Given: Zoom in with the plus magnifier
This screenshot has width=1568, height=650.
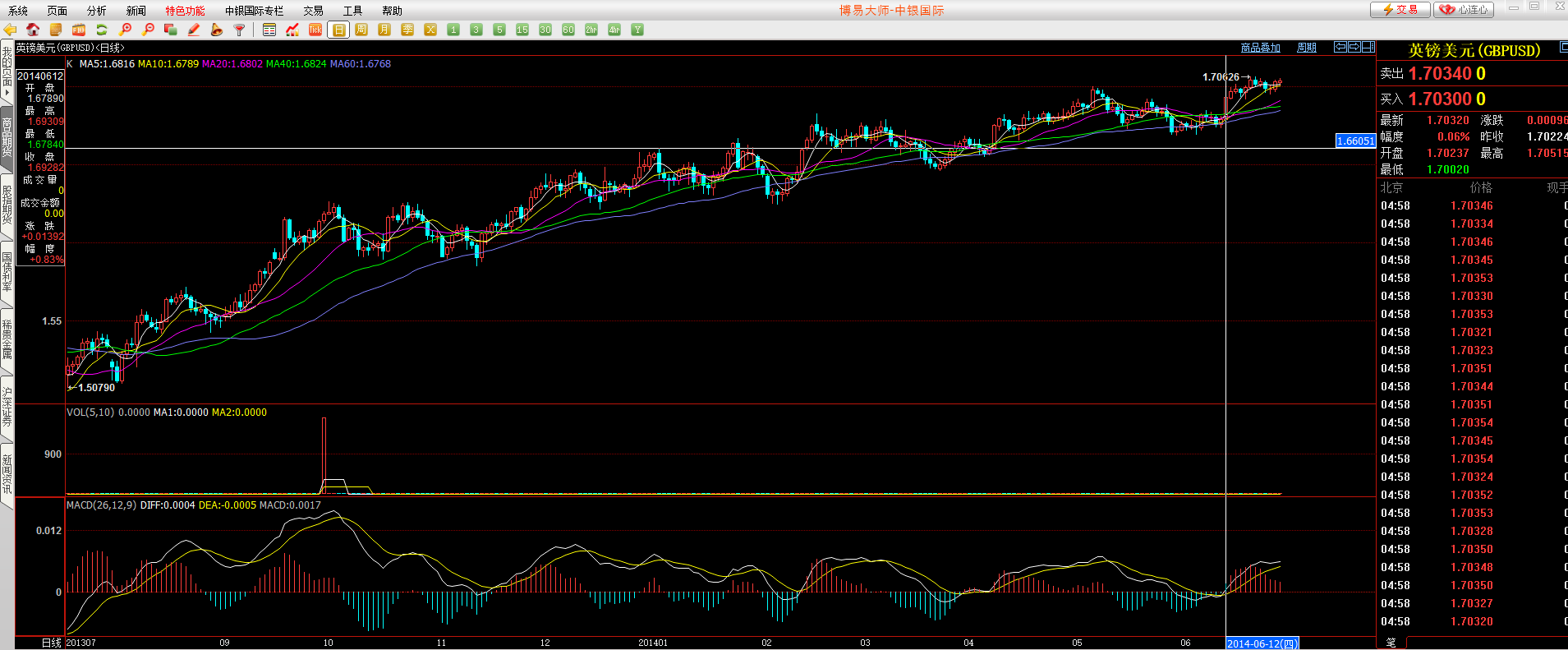Looking at the screenshot, I should [125, 30].
